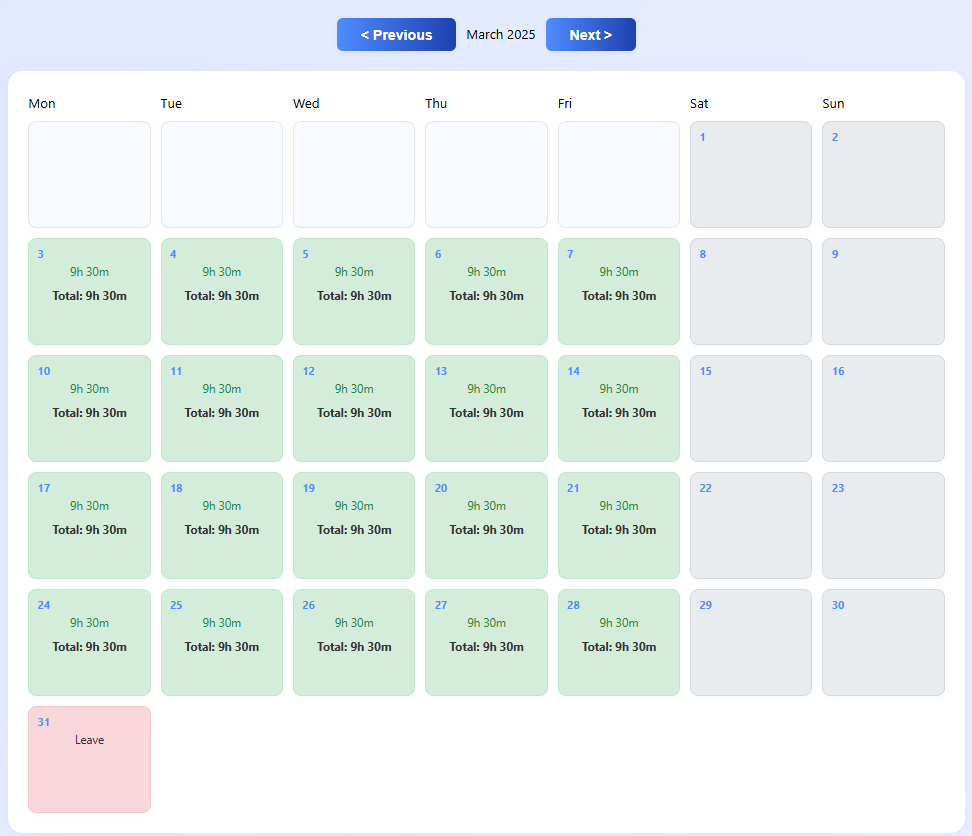
Task: Click the day number 17 cell
Action: pos(89,525)
